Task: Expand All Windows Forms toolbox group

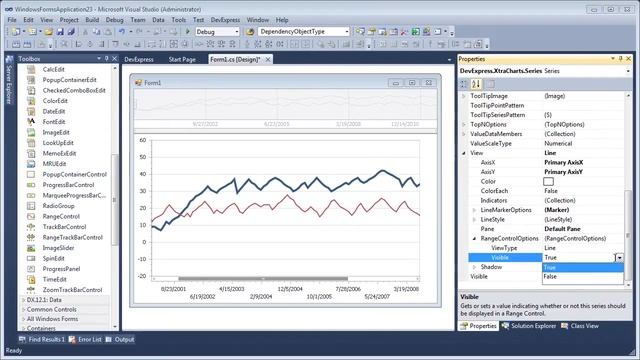Action: pos(23,319)
